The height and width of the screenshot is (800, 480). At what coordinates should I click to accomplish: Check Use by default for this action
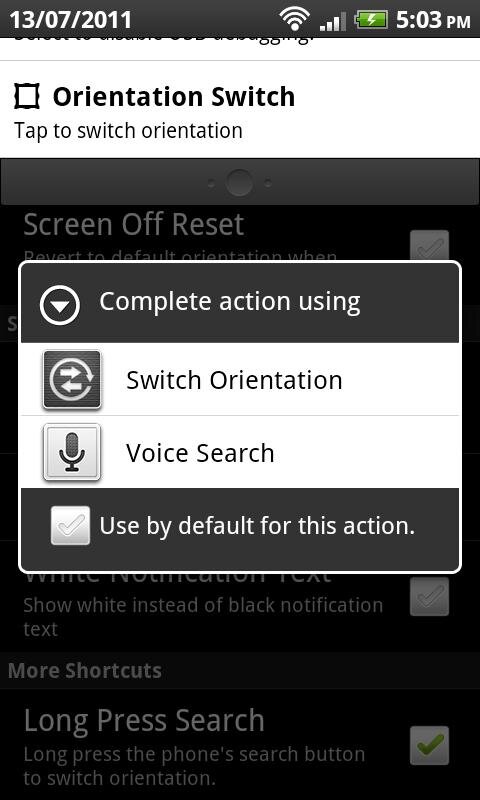[x=70, y=526]
